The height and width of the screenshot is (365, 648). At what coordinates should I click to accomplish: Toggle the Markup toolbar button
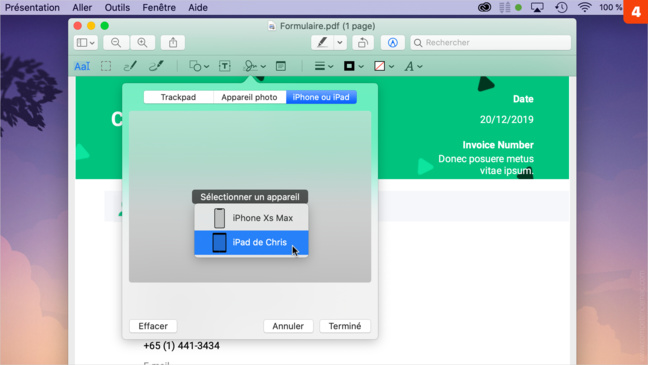tap(393, 43)
